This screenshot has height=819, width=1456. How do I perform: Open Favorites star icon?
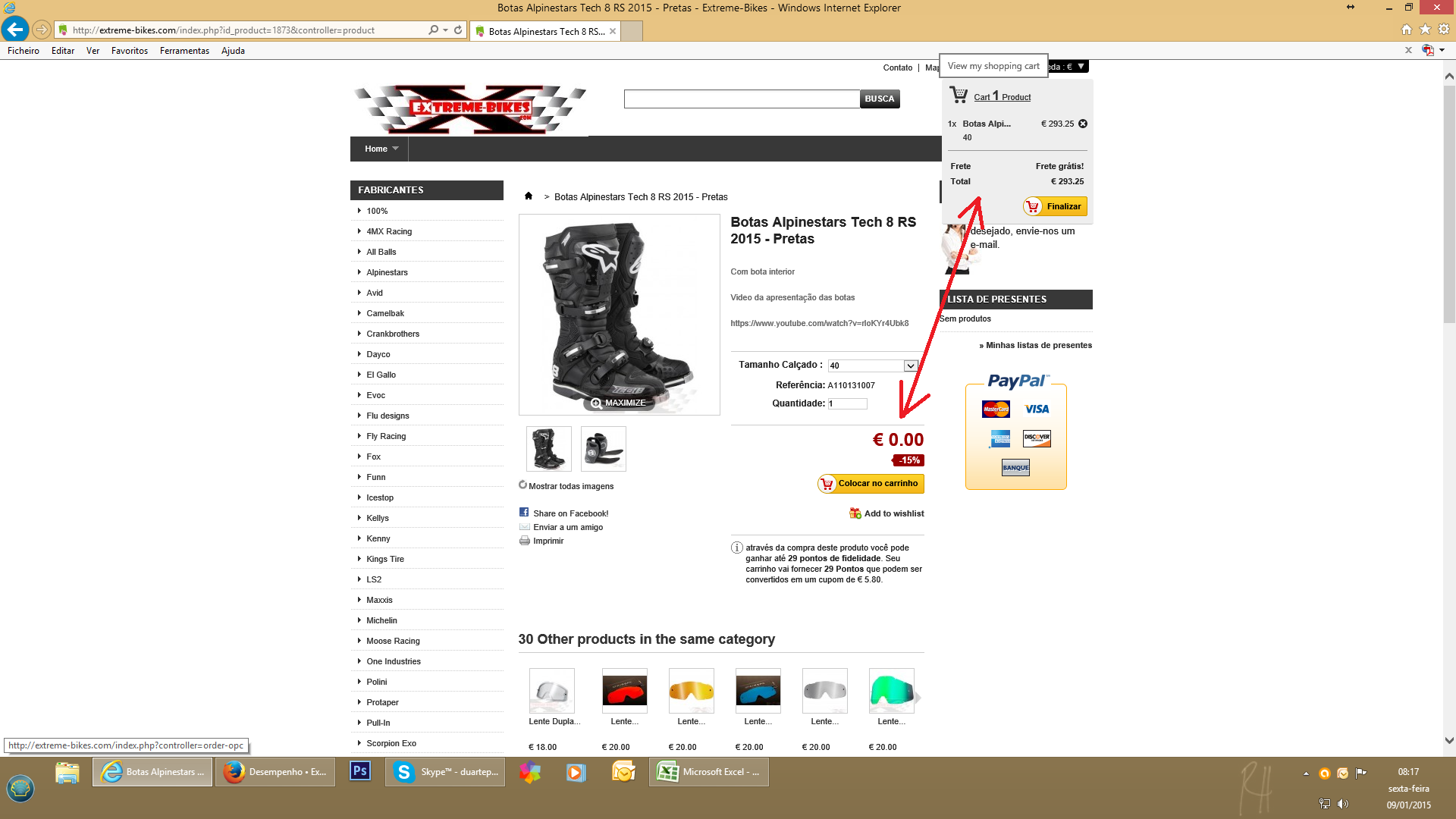click(x=1425, y=30)
